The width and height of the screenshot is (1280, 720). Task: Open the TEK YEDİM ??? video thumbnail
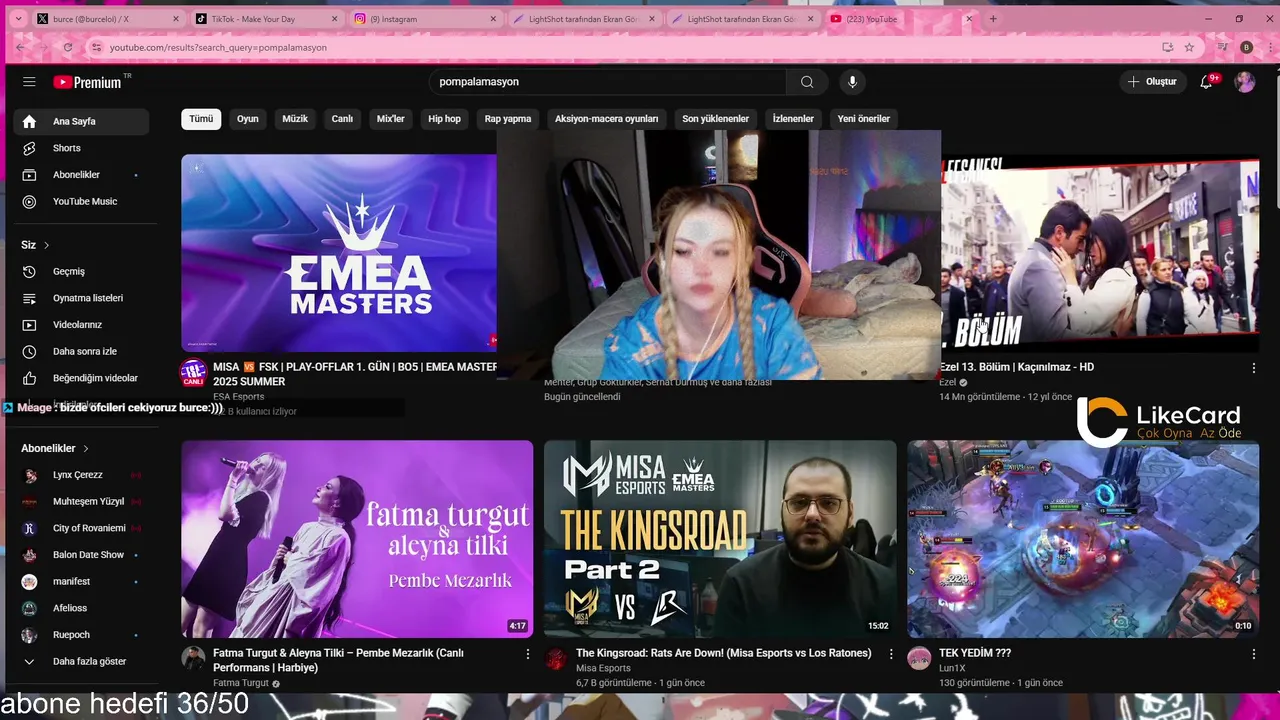coord(1083,539)
